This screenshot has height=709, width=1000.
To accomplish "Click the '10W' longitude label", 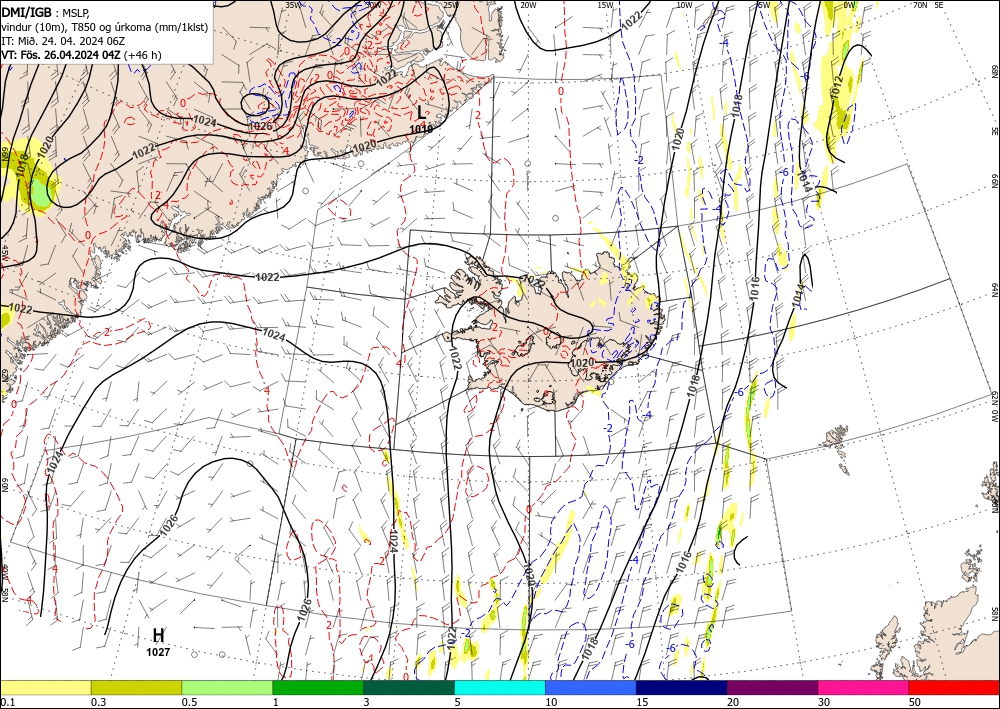I will pyautogui.click(x=684, y=5).
